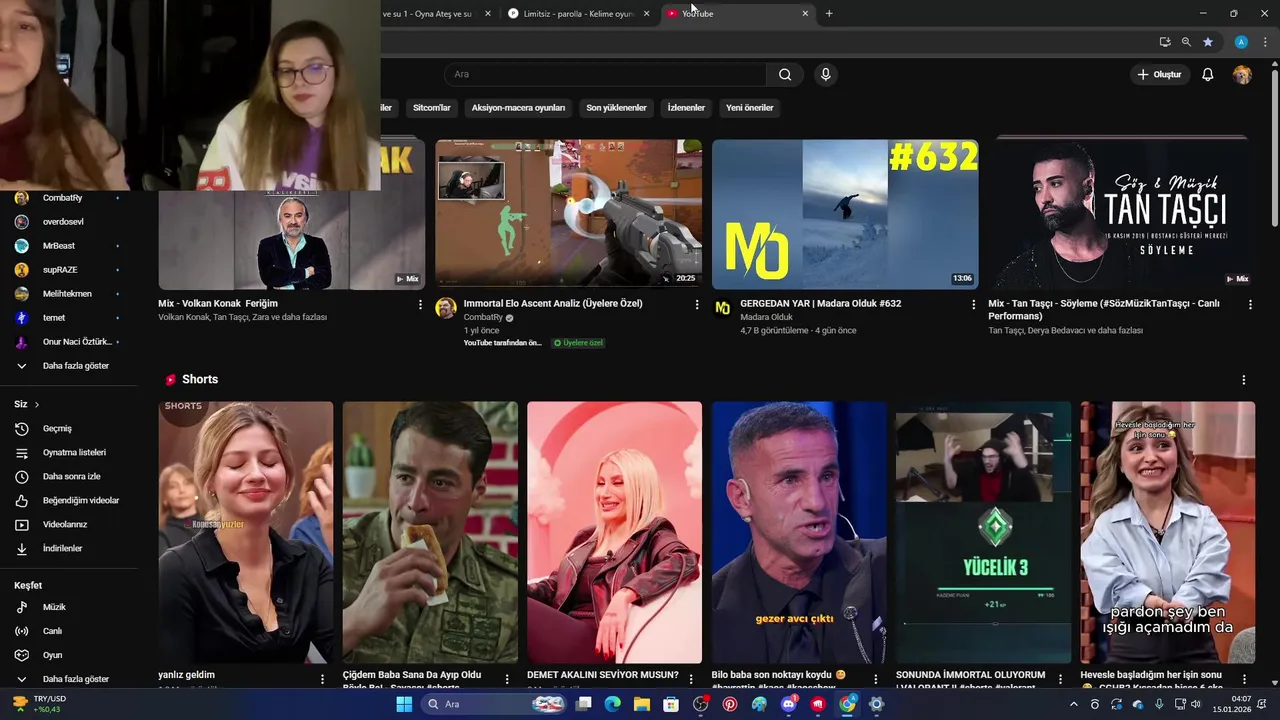The width and height of the screenshot is (1280, 720).
Task: Open options for Mix - Volkan Konak video
Action: coord(420,304)
